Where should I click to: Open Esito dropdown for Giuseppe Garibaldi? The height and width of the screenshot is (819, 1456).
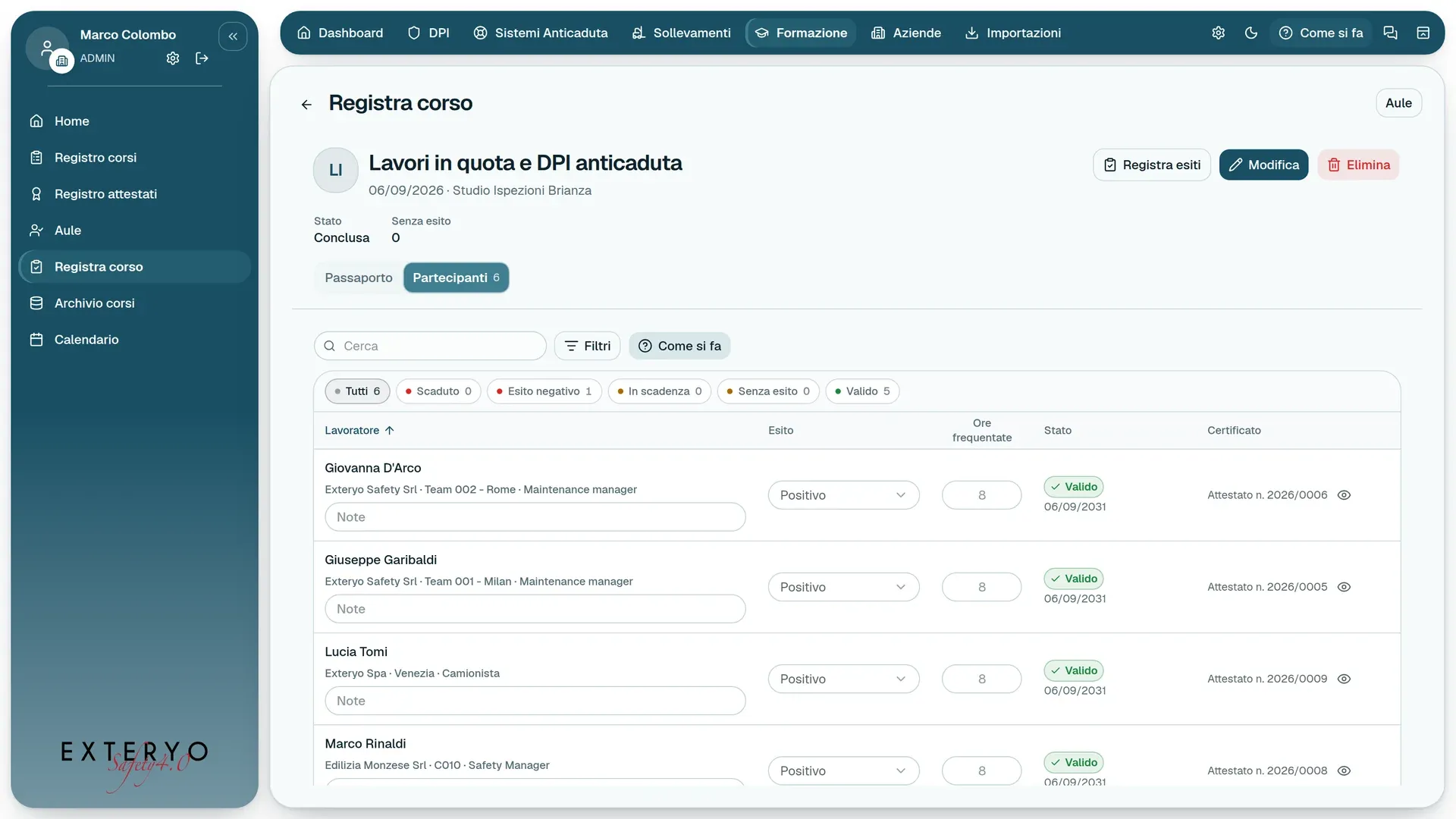pos(843,587)
